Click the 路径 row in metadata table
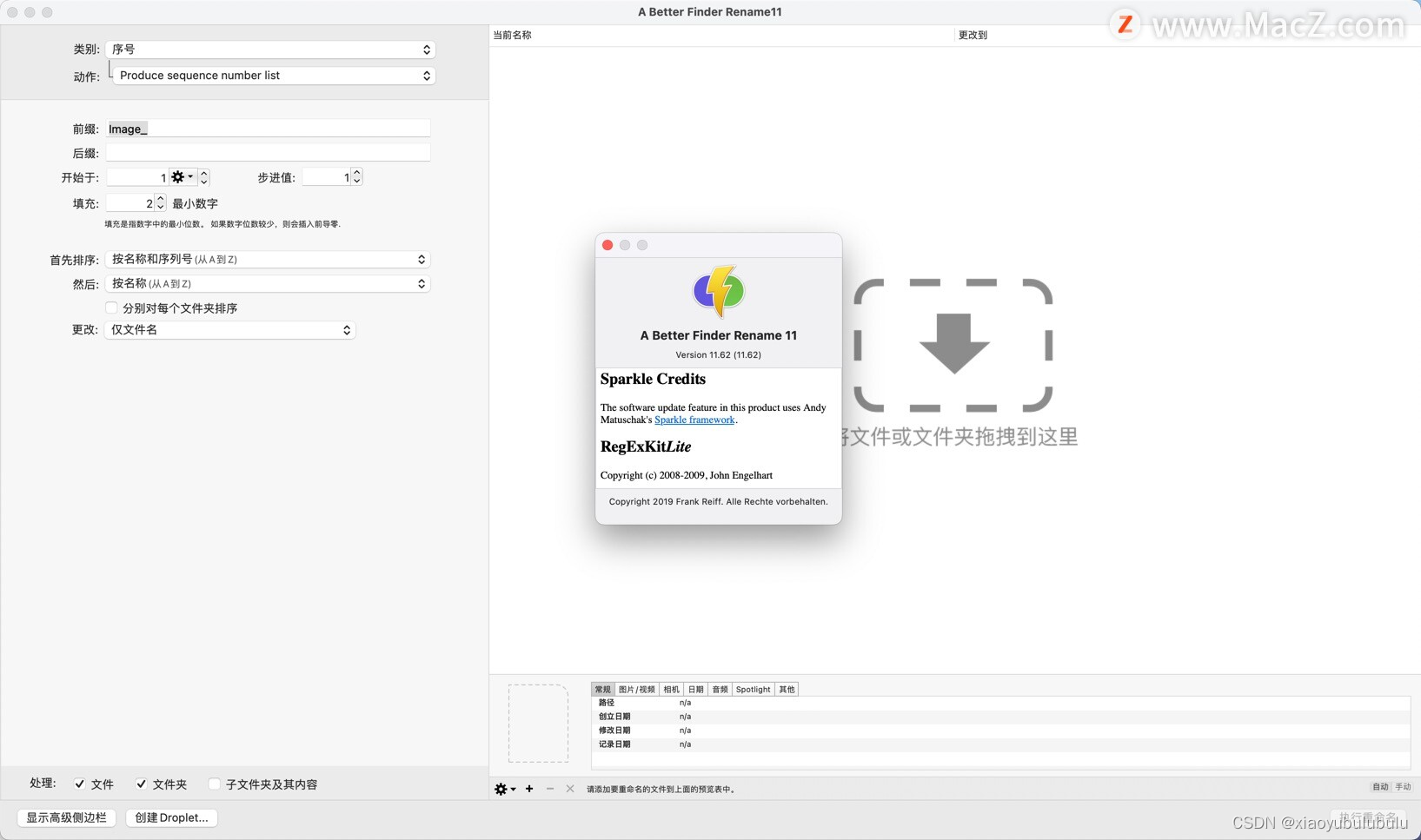The height and width of the screenshot is (840, 1421). coord(1000,703)
